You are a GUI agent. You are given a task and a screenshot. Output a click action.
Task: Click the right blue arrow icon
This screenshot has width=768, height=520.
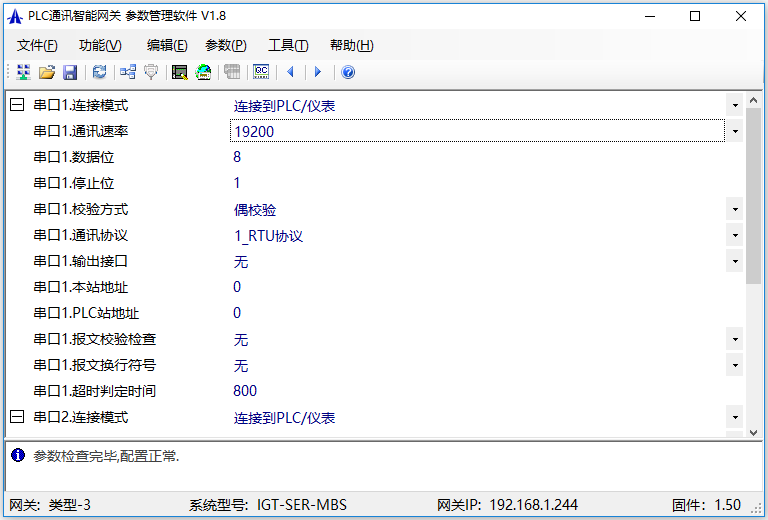tap(318, 72)
